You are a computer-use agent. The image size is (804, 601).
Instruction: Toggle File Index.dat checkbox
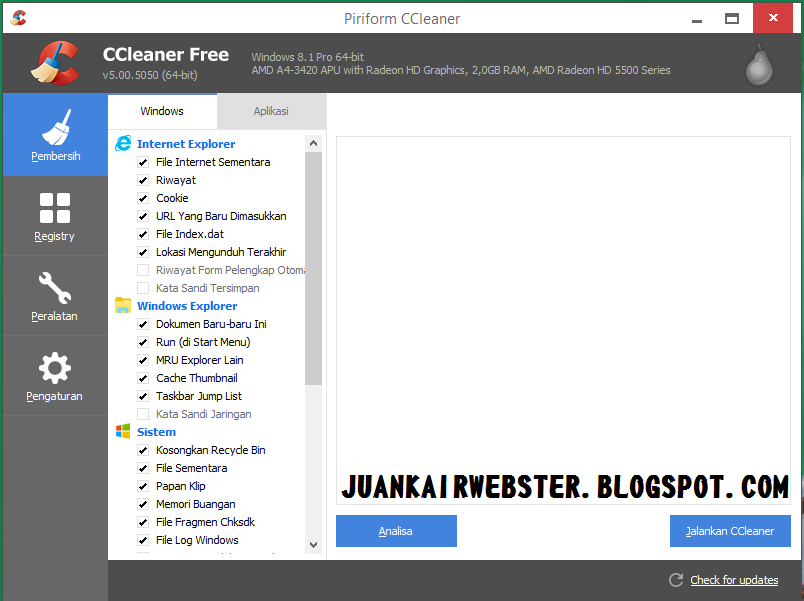pos(143,234)
